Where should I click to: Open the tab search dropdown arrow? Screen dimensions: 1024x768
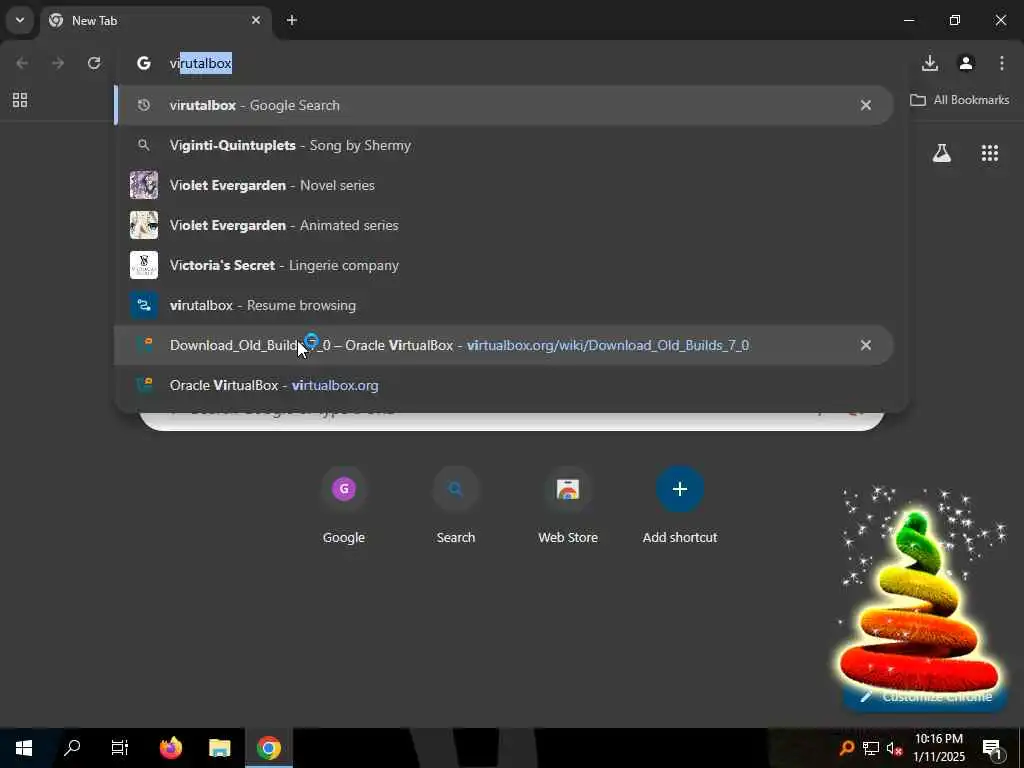point(20,20)
